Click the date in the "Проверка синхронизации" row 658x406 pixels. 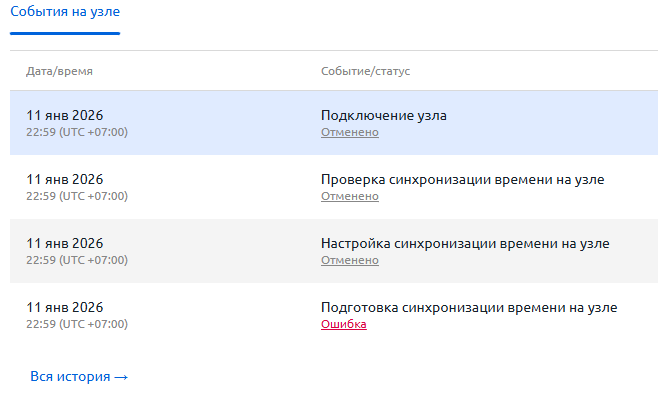pyautogui.click(x=65, y=179)
